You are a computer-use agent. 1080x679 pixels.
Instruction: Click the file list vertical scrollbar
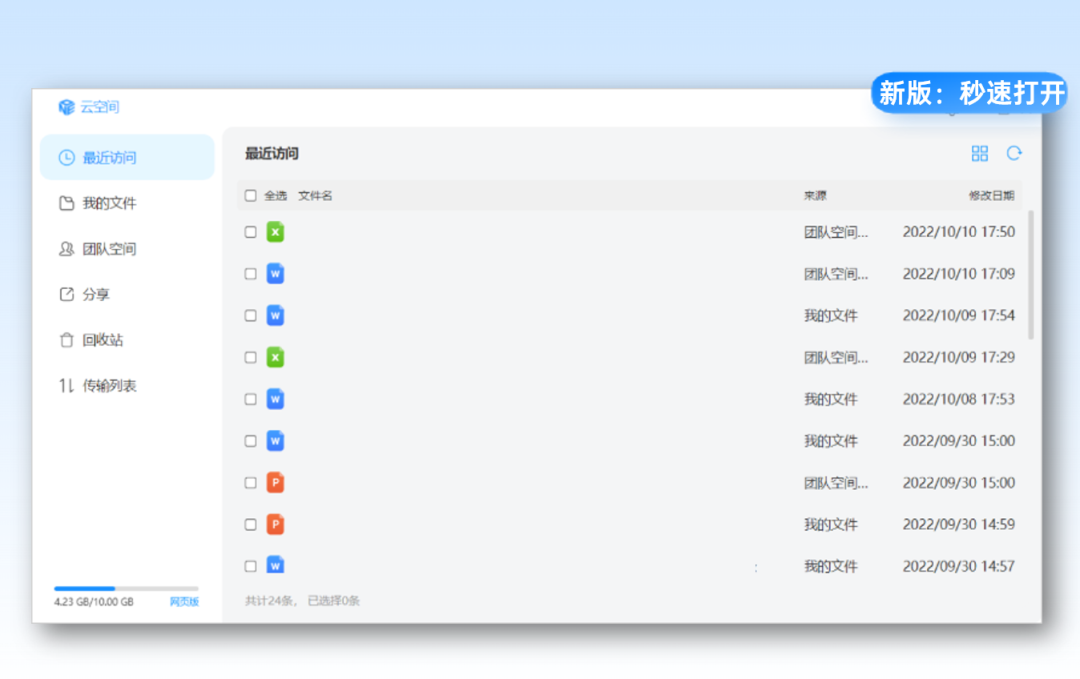(1030, 275)
